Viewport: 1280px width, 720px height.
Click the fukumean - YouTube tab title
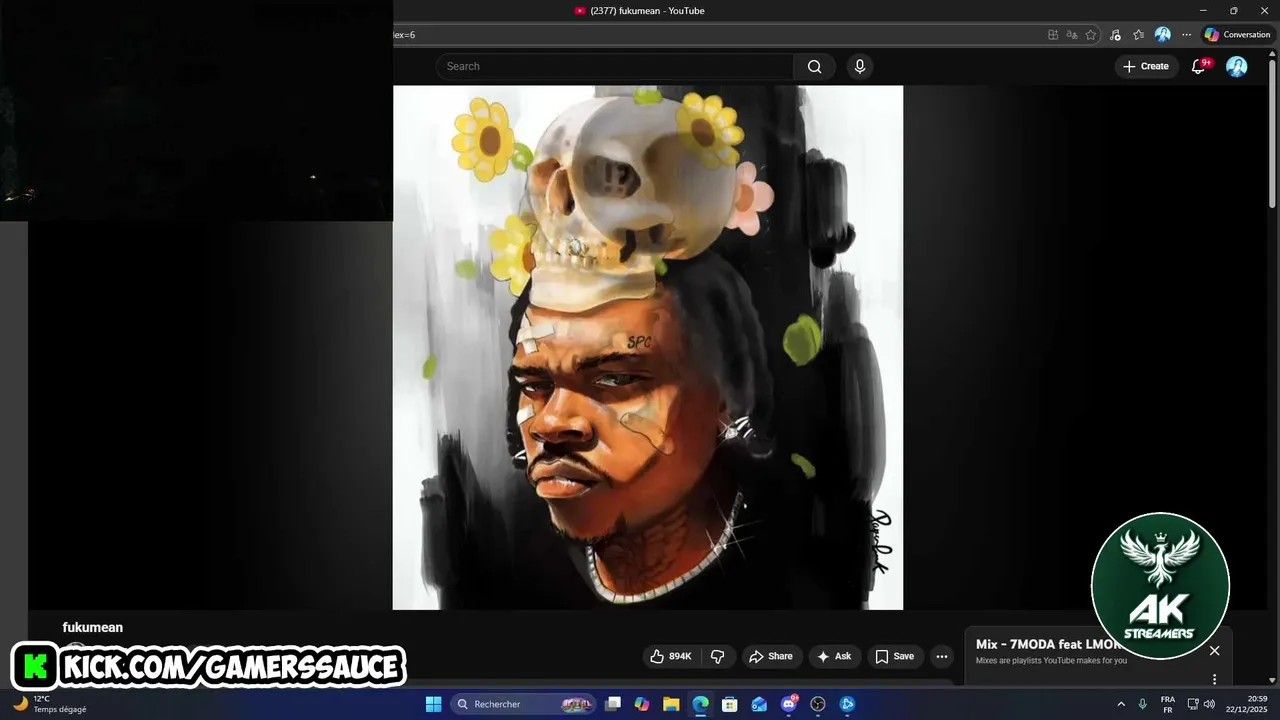(647, 11)
